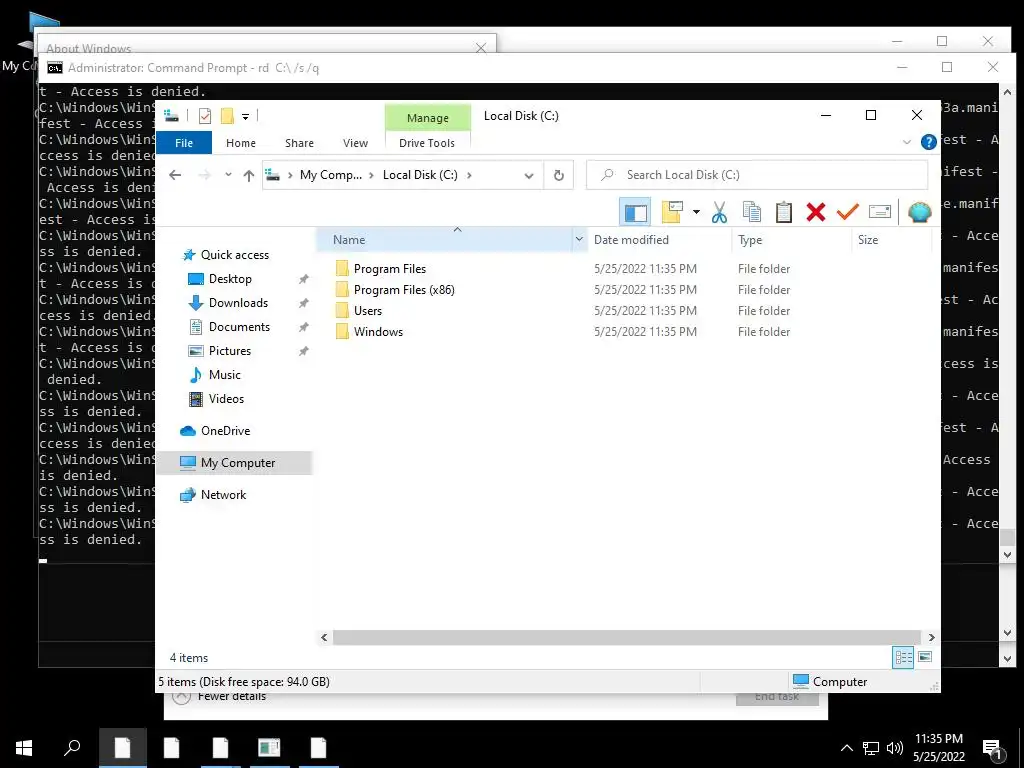The image size is (1024, 768).
Task: Open the address bar history dropdown
Action: tap(529, 176)
